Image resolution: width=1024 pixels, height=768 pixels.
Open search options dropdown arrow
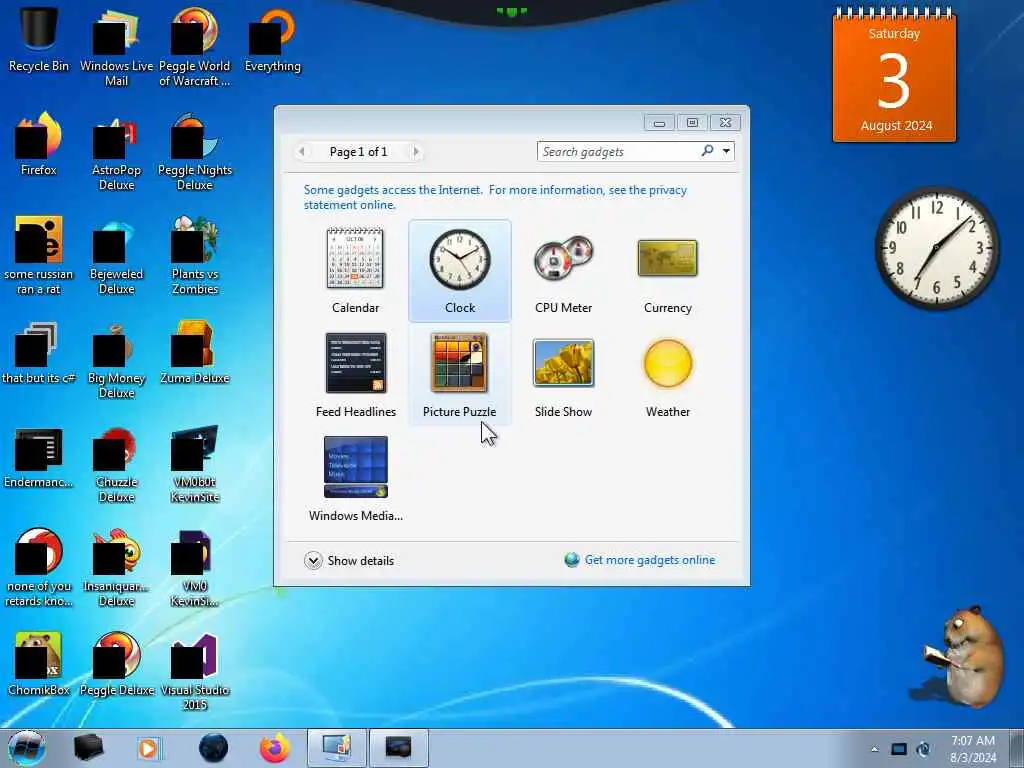point(726,152)
